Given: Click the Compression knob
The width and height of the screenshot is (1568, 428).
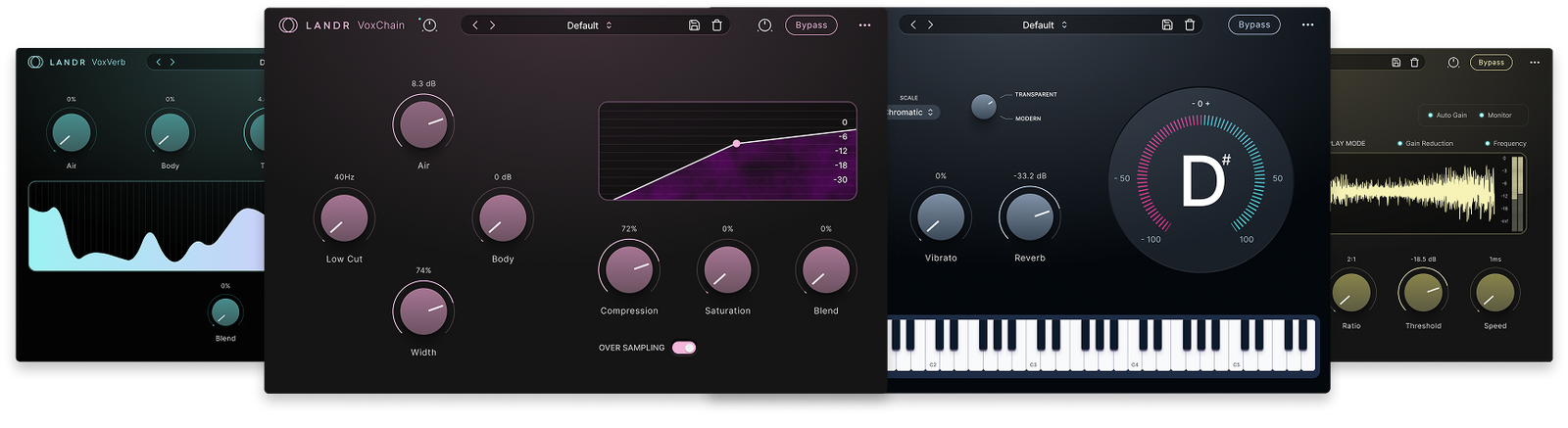Looking at the screenshot, I should pos(629,269).
